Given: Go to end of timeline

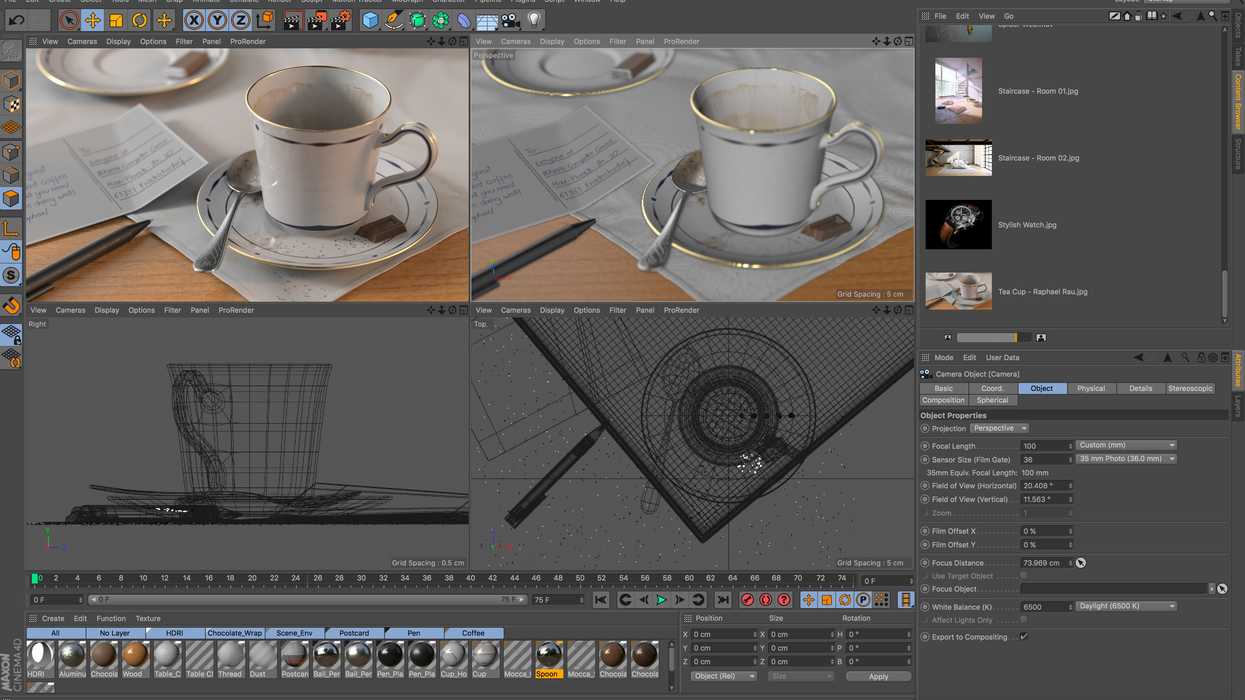Looking at the screenshot, I should coord(722,600).
